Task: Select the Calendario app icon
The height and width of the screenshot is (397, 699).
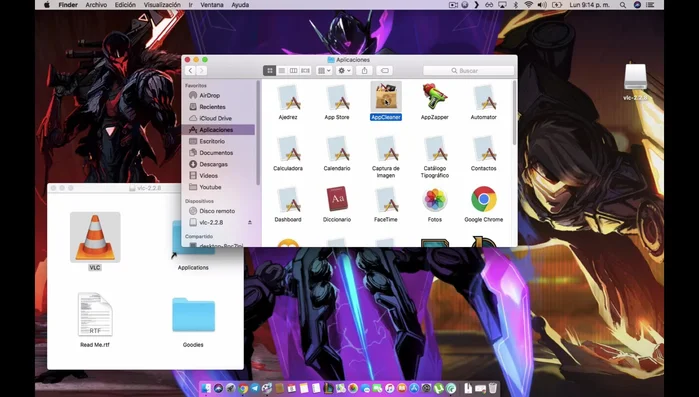Action: tap(337, 148)
